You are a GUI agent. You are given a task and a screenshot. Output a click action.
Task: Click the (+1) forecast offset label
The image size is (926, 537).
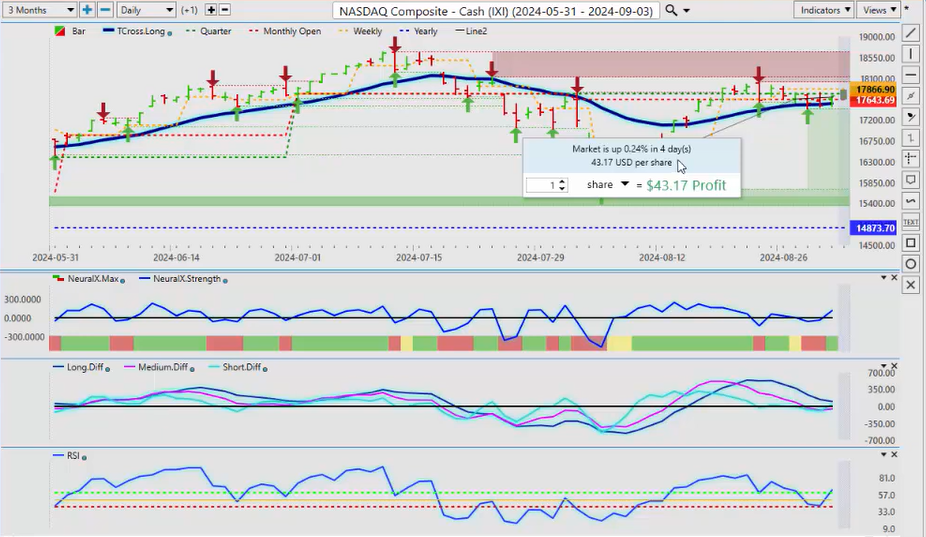click(189, 10)
